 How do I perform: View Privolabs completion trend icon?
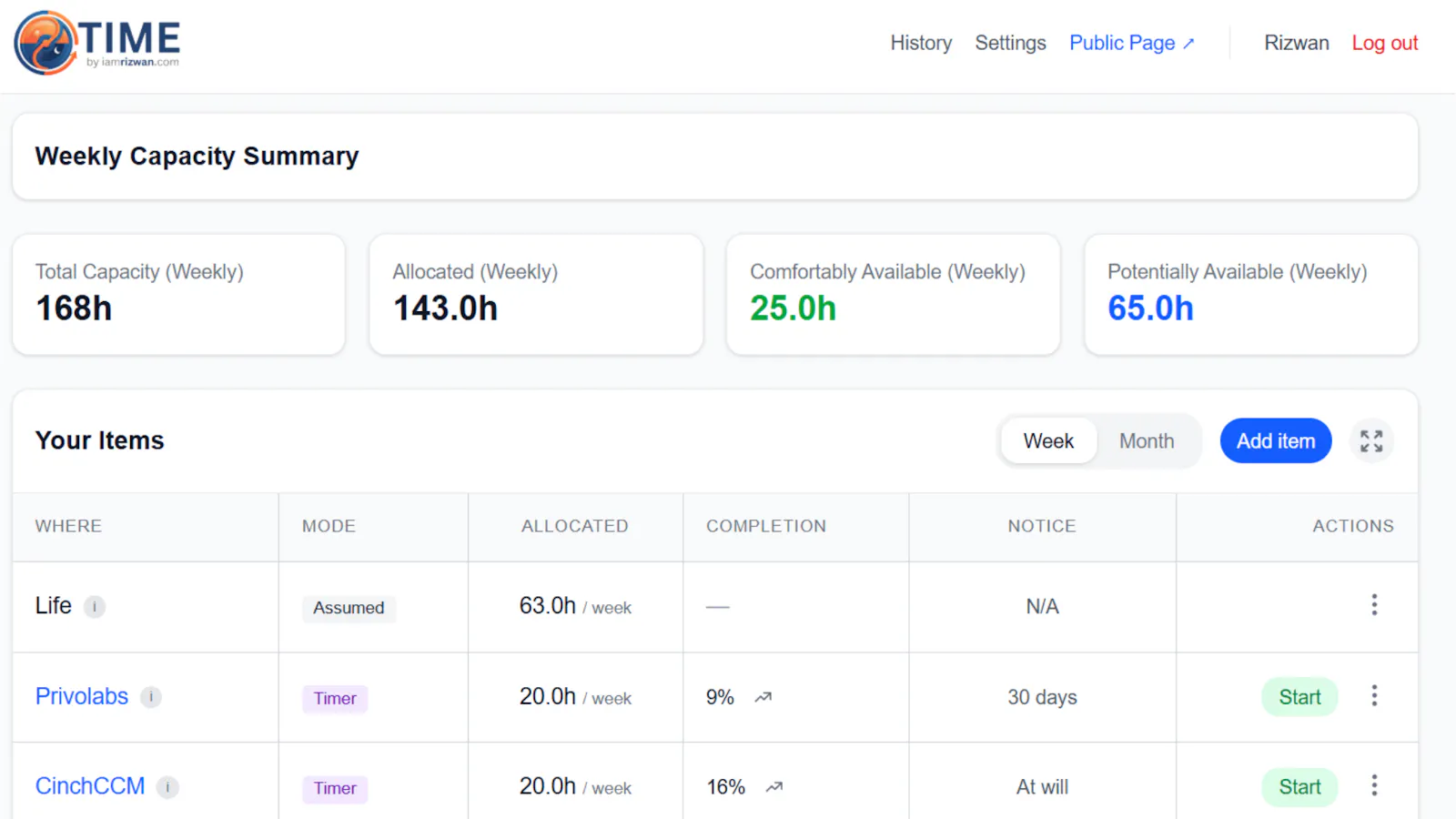[x=763, y=697]
